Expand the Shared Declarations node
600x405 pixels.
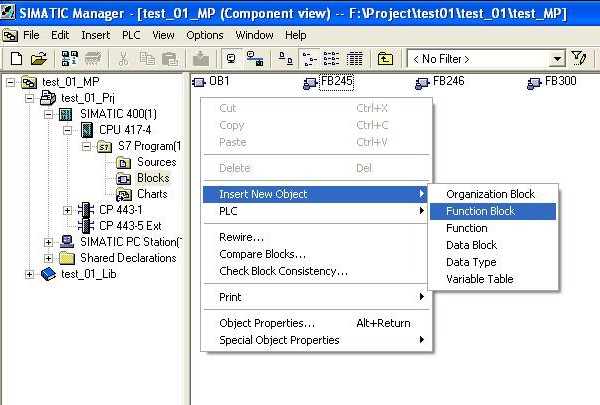[x=49, y=258]
